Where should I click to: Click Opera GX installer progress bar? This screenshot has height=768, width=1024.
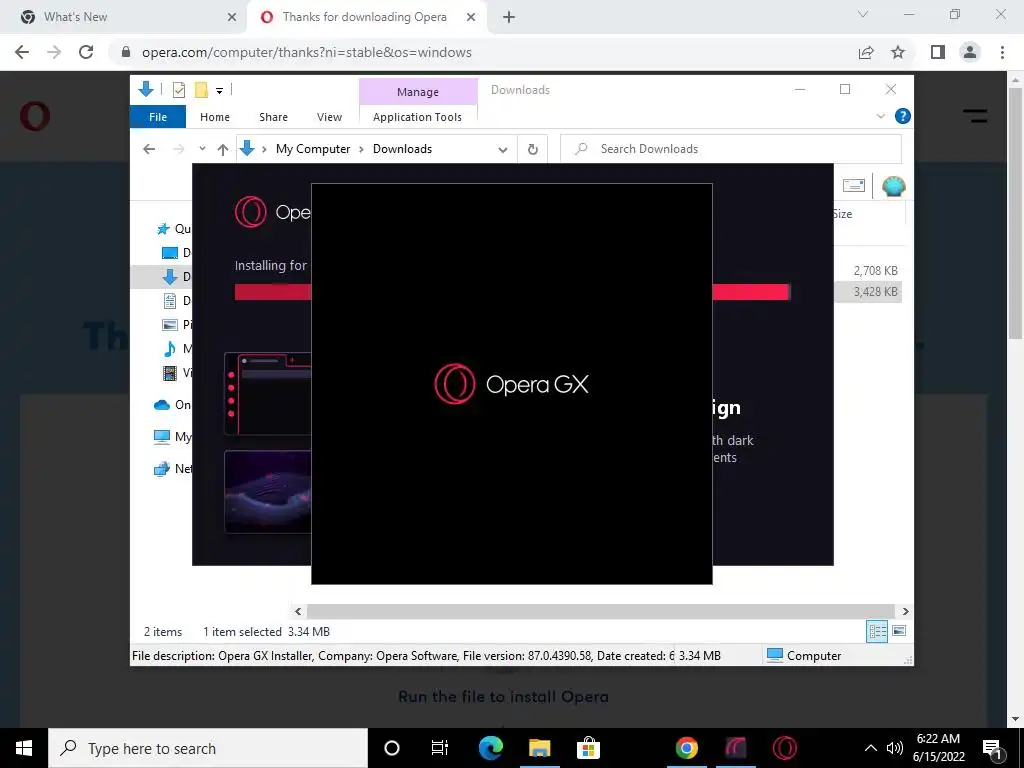coord(512,292)
